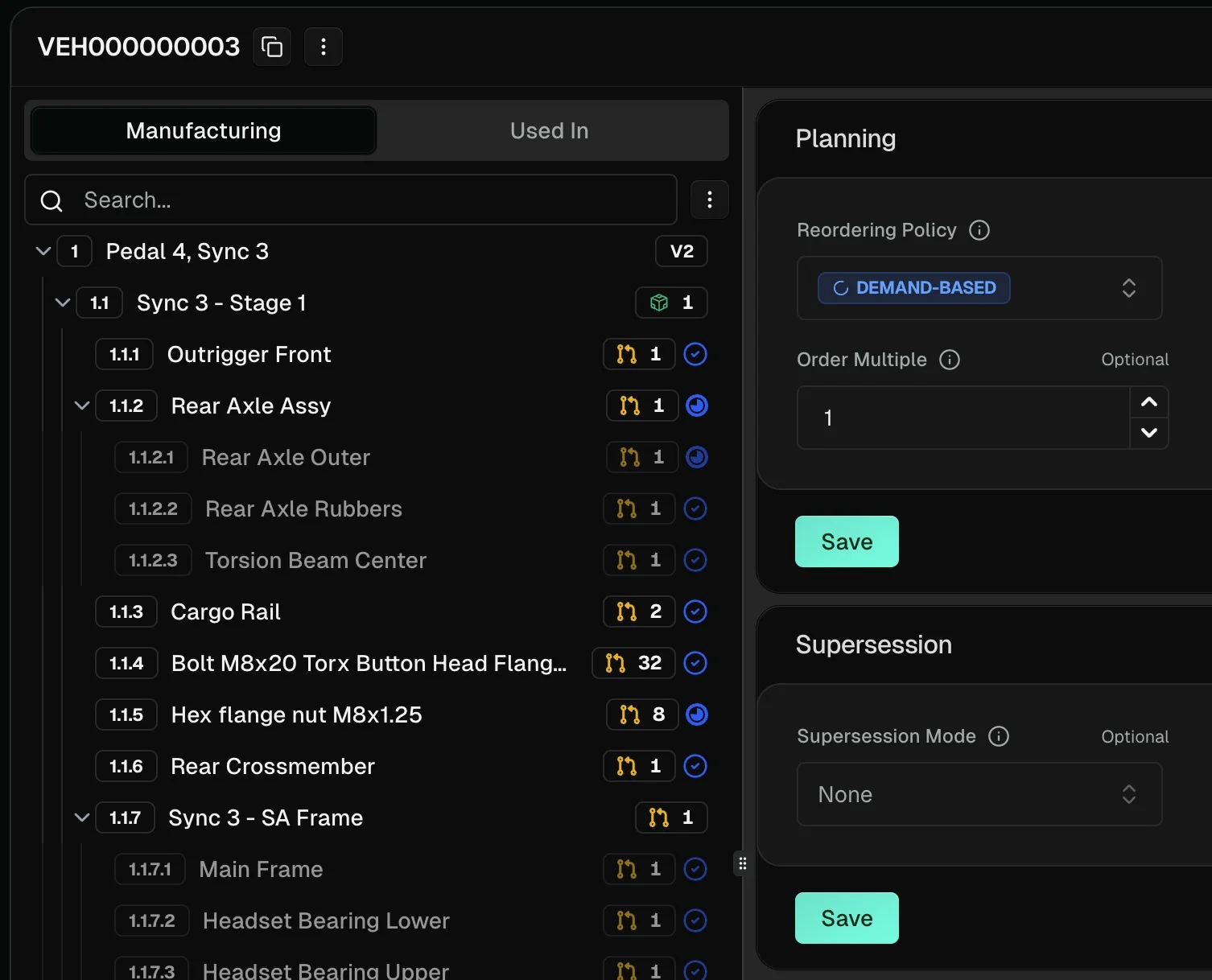Click the Order Multiple value field

[963, 418]
